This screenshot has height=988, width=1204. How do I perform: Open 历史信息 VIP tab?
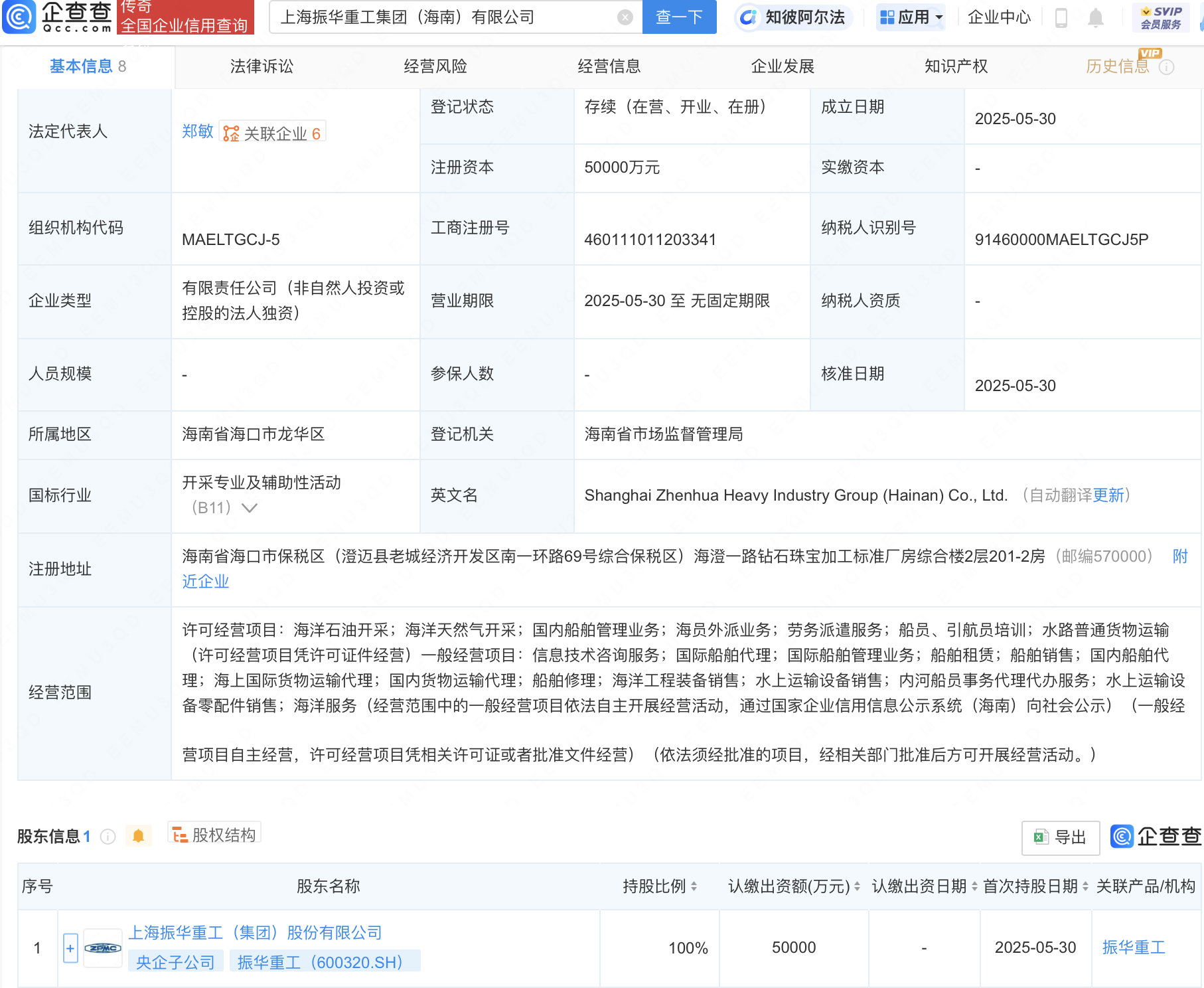[x=1118, y=66]
